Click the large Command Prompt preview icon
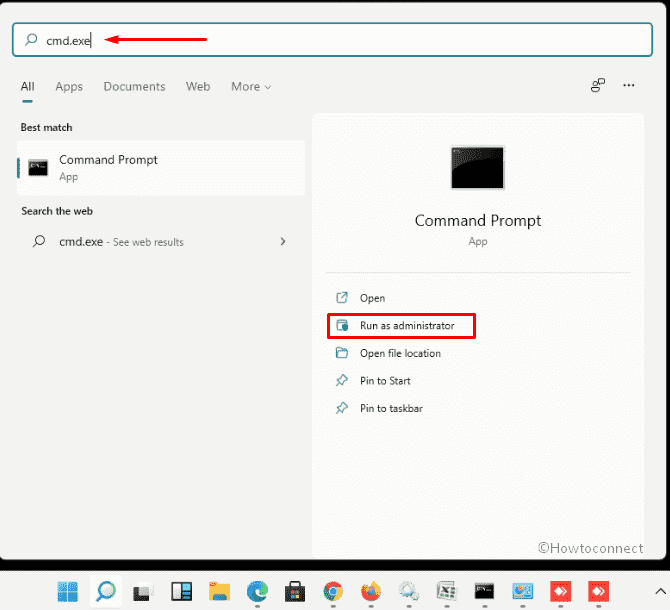The height and width of the screenshot is (610, 670). (478, 167)
